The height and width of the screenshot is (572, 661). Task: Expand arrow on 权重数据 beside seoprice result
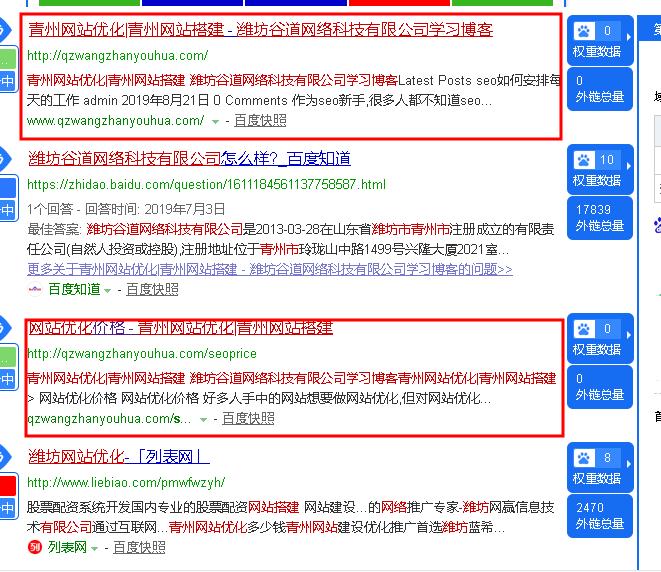click(x=629, y=335)
